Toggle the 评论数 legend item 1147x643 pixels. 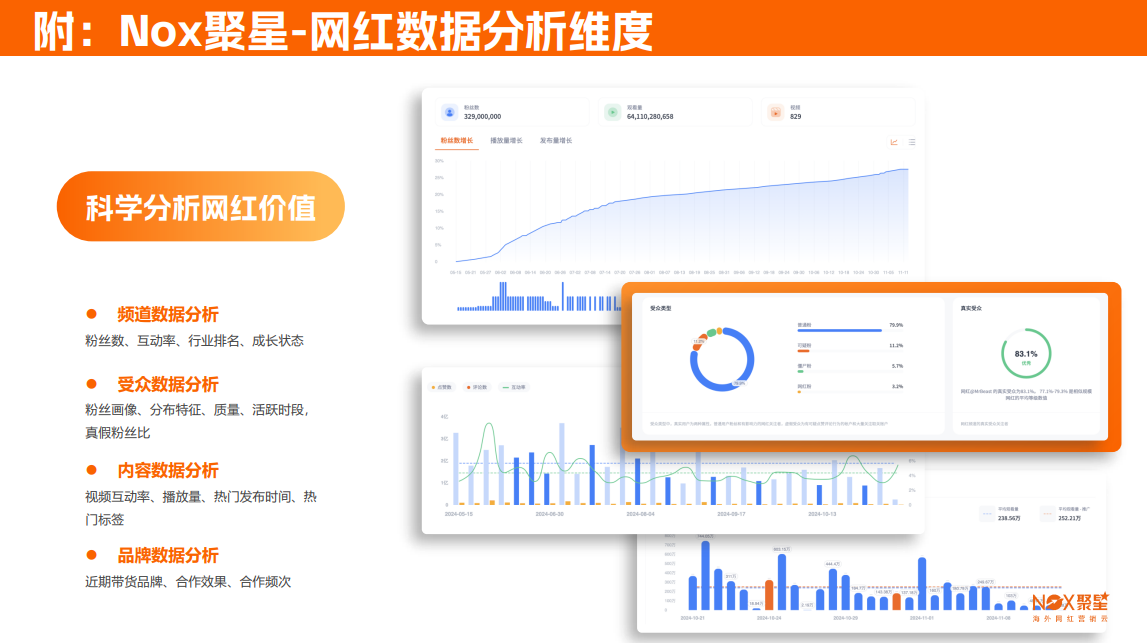point(479,387)
